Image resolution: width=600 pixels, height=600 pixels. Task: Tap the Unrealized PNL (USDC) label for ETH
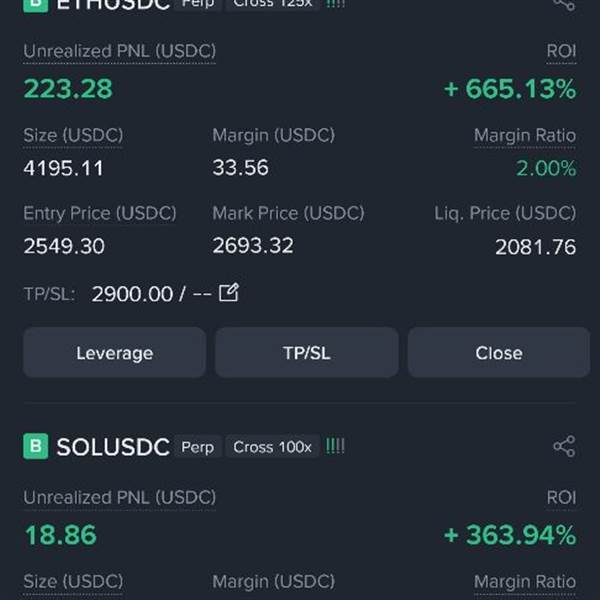click(x=120, y=51)
